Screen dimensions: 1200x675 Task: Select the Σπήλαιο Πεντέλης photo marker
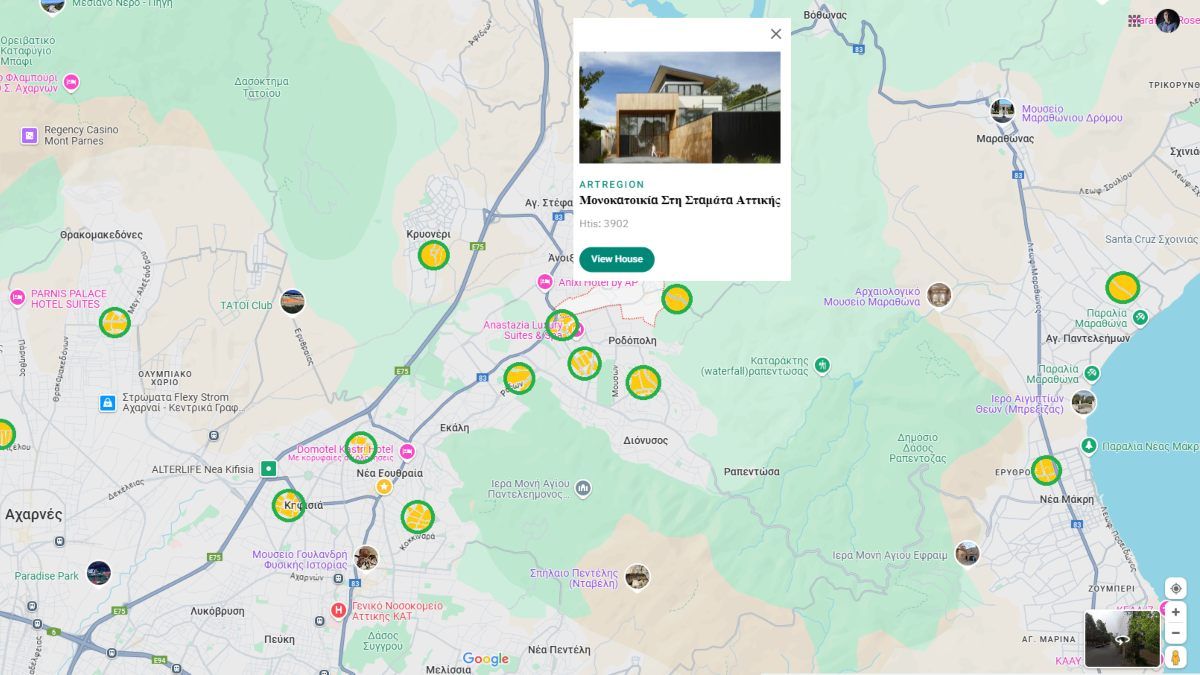tap(637, 577)
